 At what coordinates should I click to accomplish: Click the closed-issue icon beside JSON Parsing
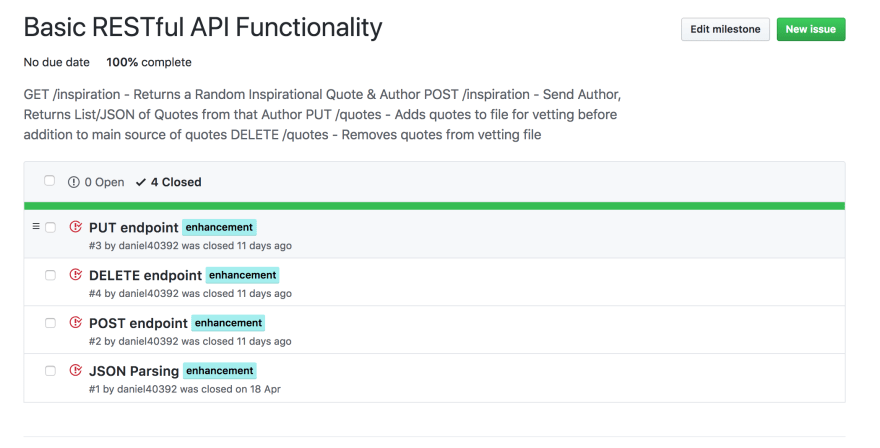point(75,370)
